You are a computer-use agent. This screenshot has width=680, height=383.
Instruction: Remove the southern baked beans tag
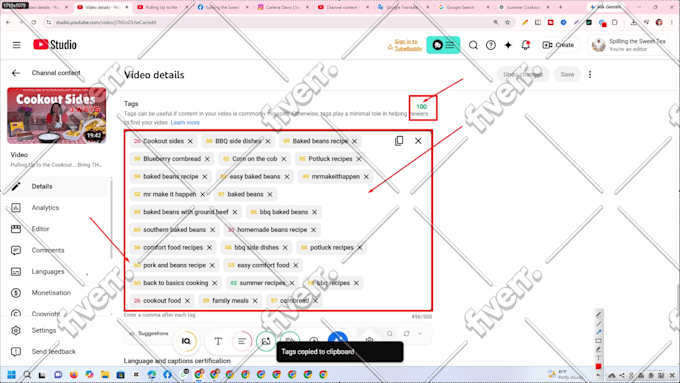coord(212,230)
